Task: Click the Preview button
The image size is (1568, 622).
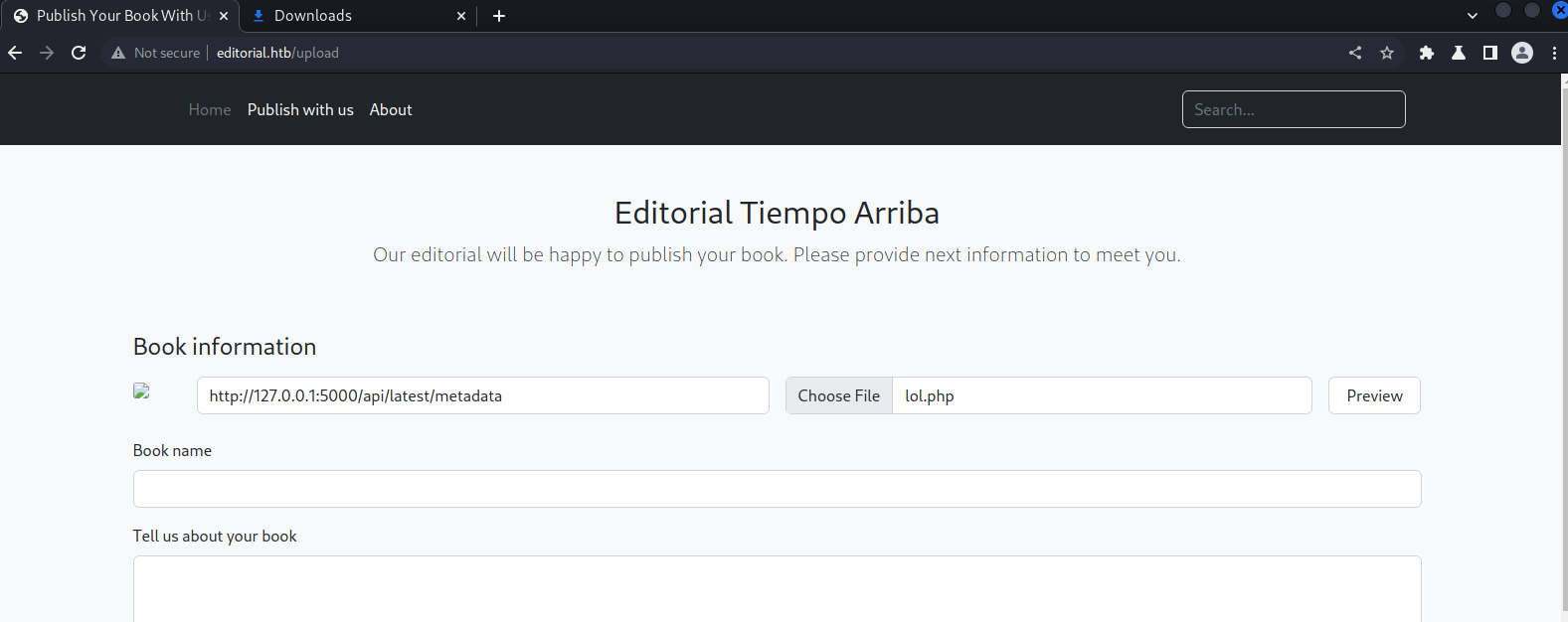Action: point(1374,395)
